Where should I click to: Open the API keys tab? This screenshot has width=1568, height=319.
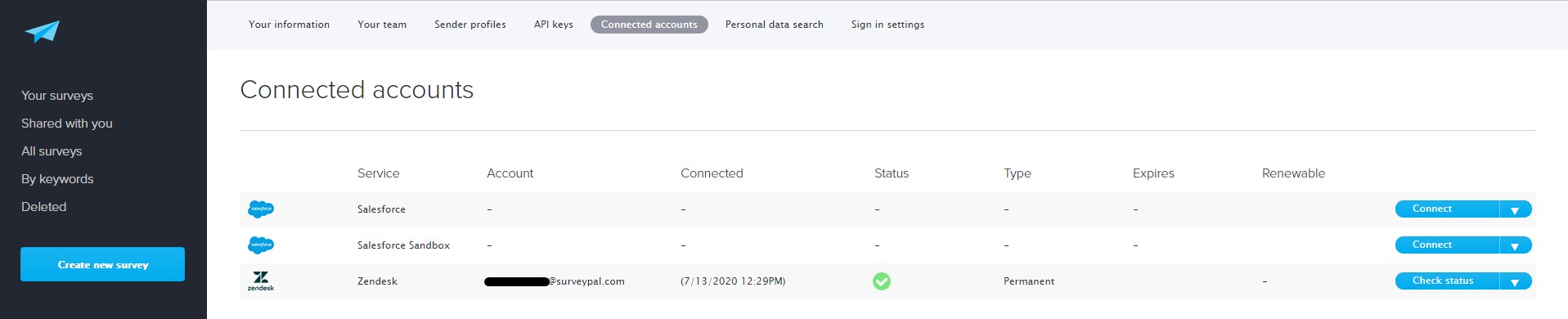[x=554, y=25]
